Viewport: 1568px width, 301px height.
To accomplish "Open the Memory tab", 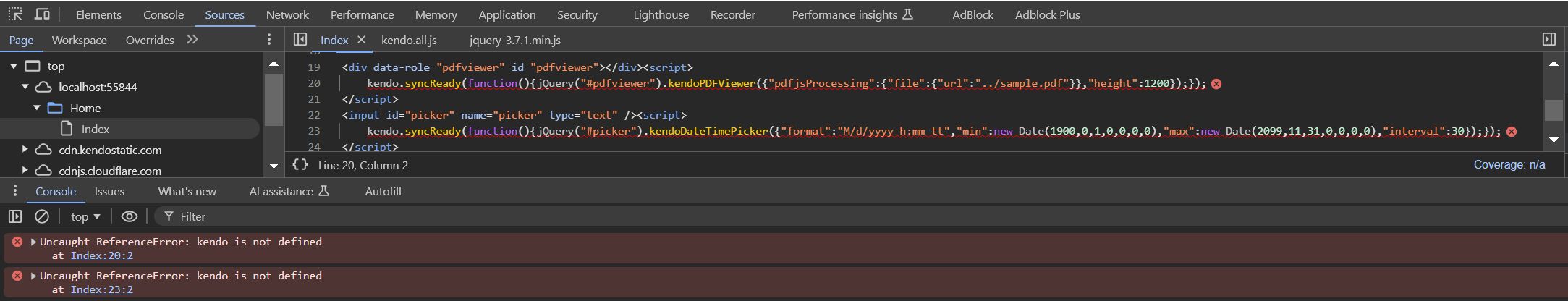I will pos(436,14).
